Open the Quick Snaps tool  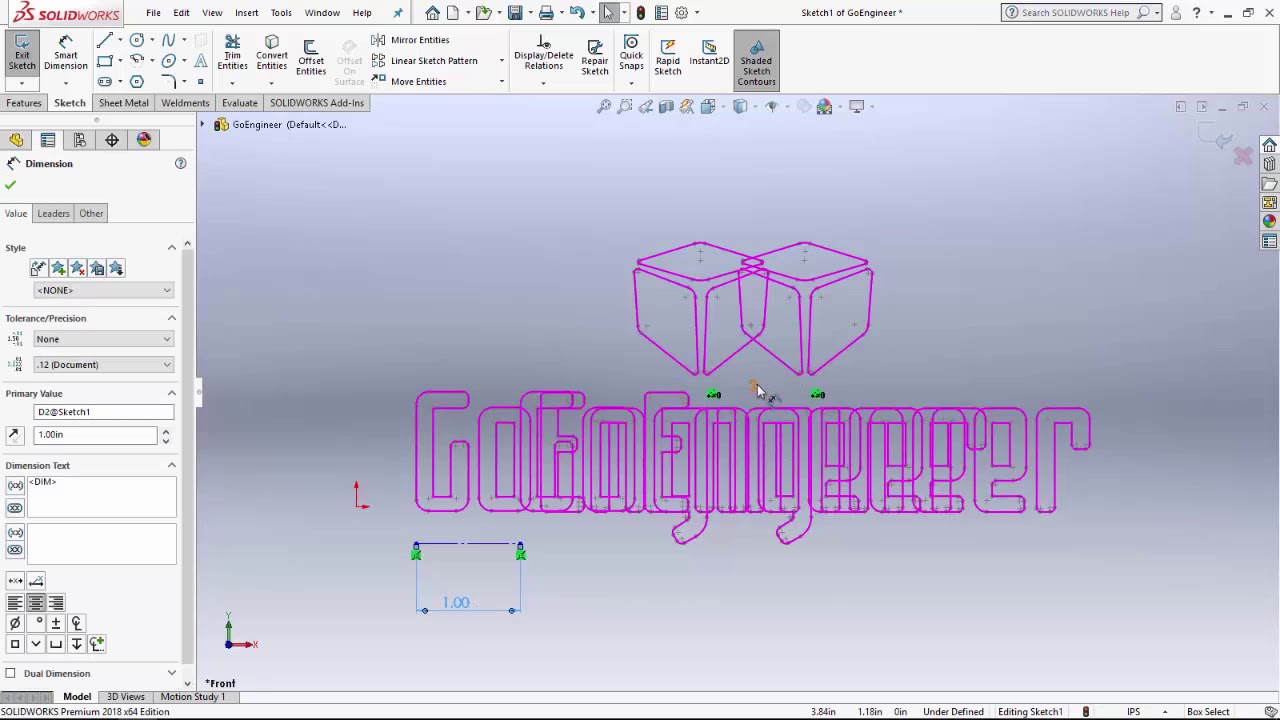point(631,54)
